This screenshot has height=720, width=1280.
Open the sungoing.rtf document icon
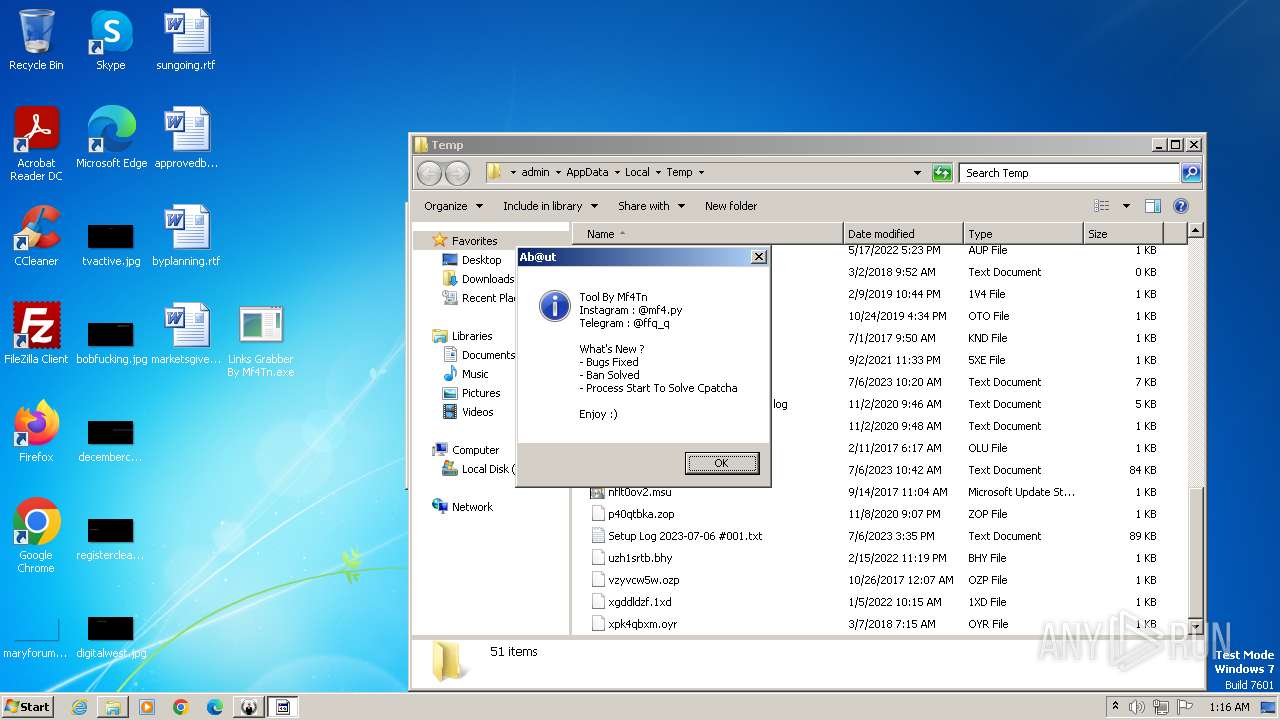[x=186, y=40]
